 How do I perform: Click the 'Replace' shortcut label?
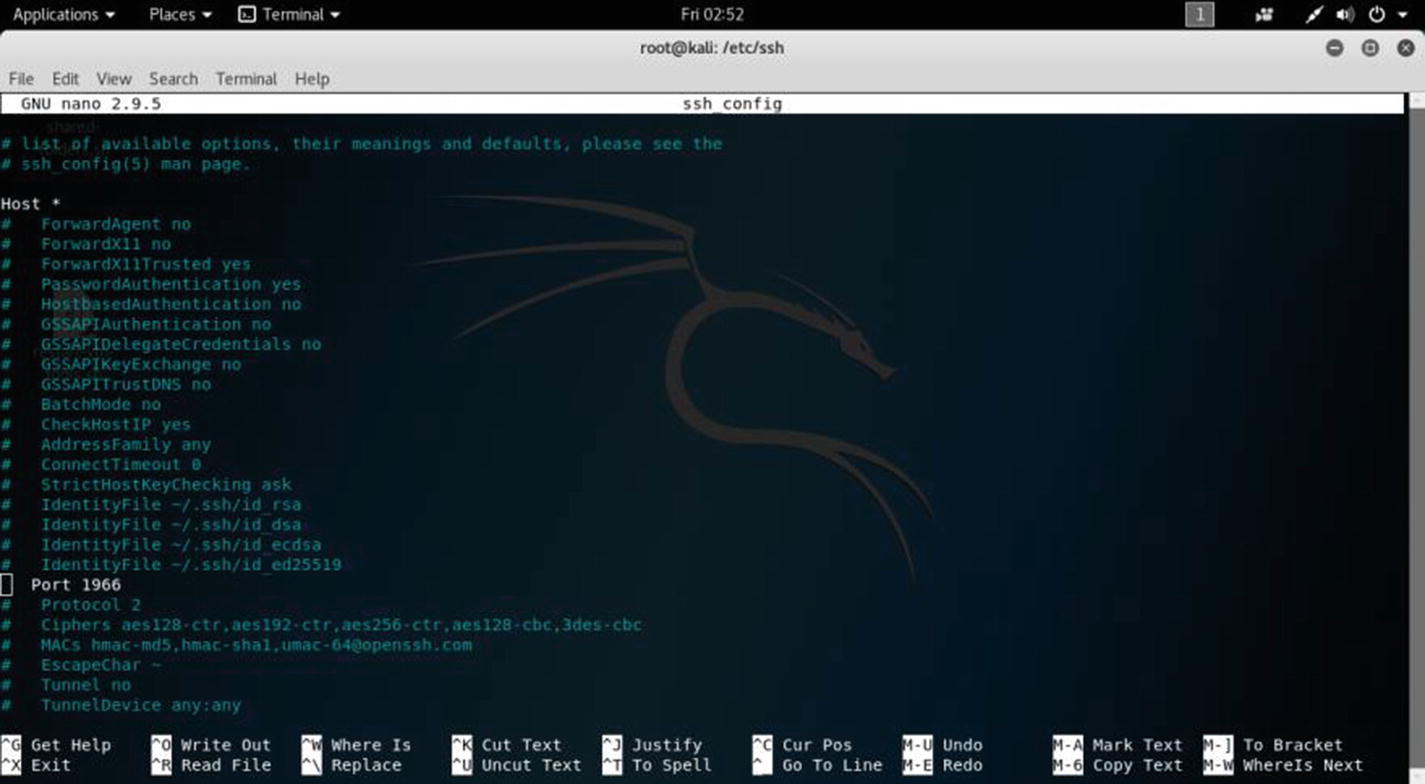[x=366, y=764]
